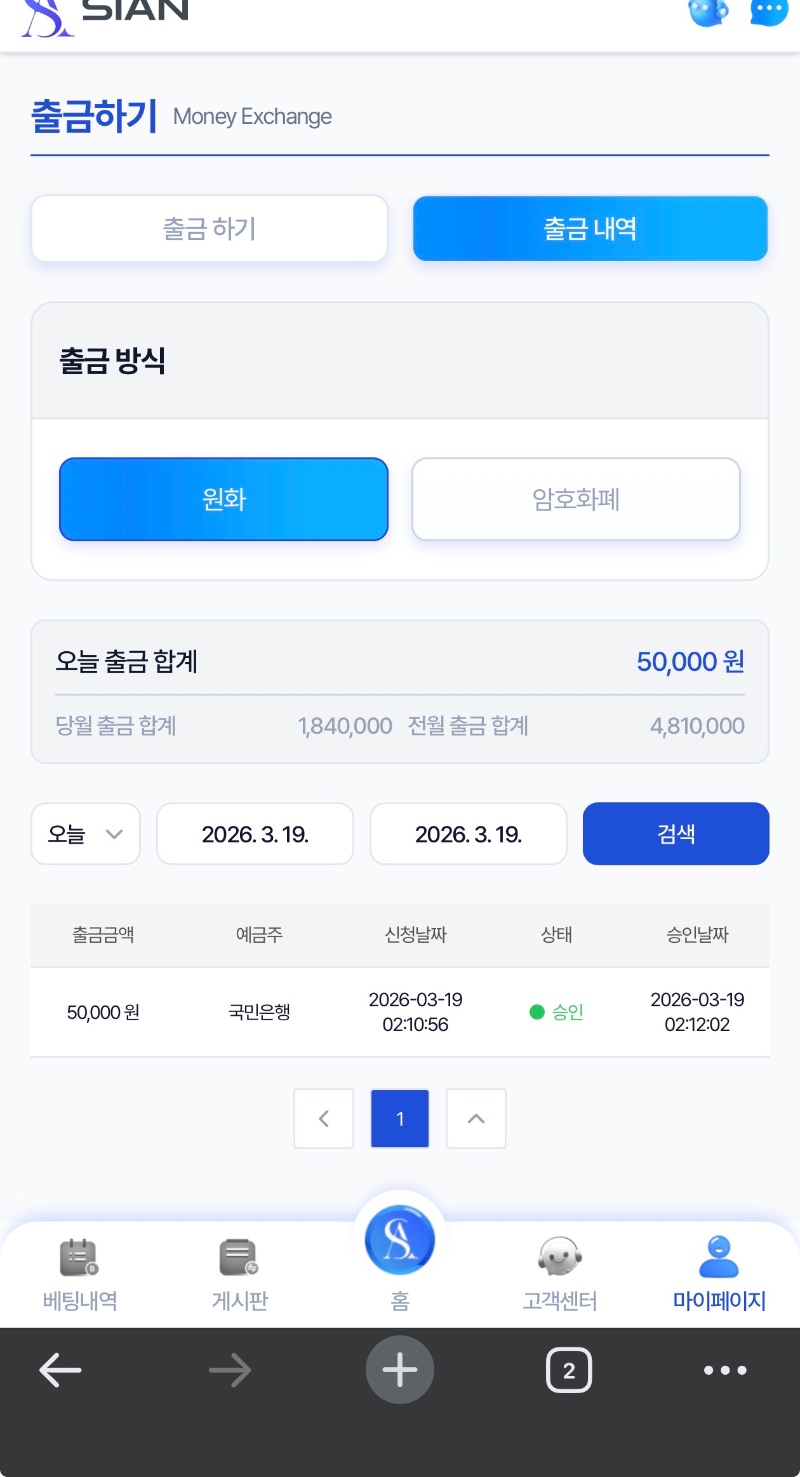This screenshot has height=1477, width=800.
Task: Switch to the 출금 내역 tab
Action: coord(590,229)
